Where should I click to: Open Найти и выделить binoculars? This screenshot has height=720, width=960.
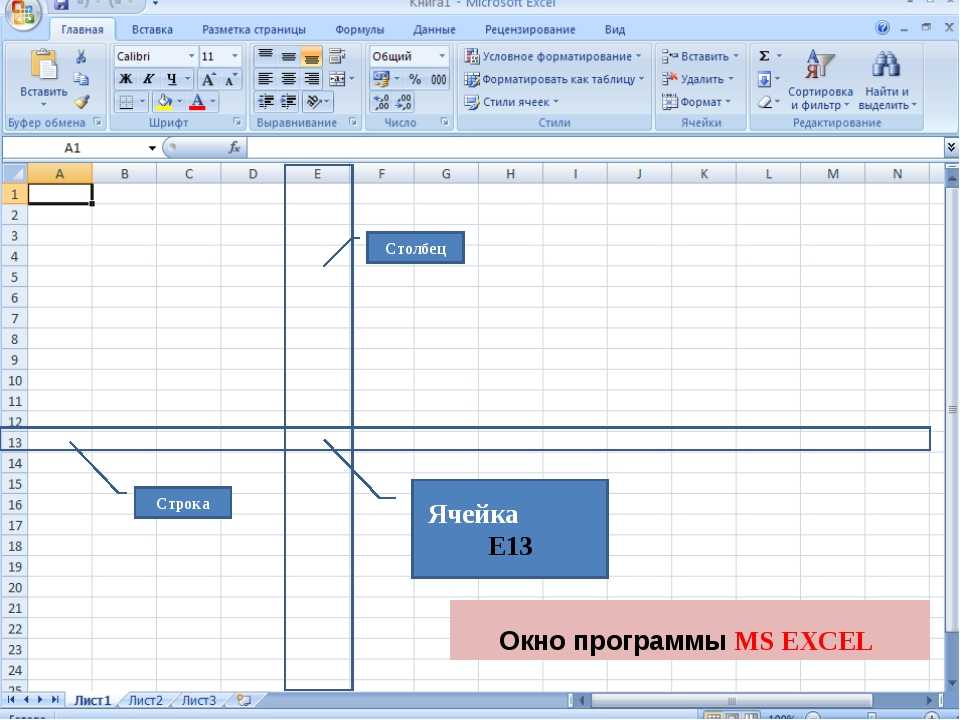tap(887, 80)
